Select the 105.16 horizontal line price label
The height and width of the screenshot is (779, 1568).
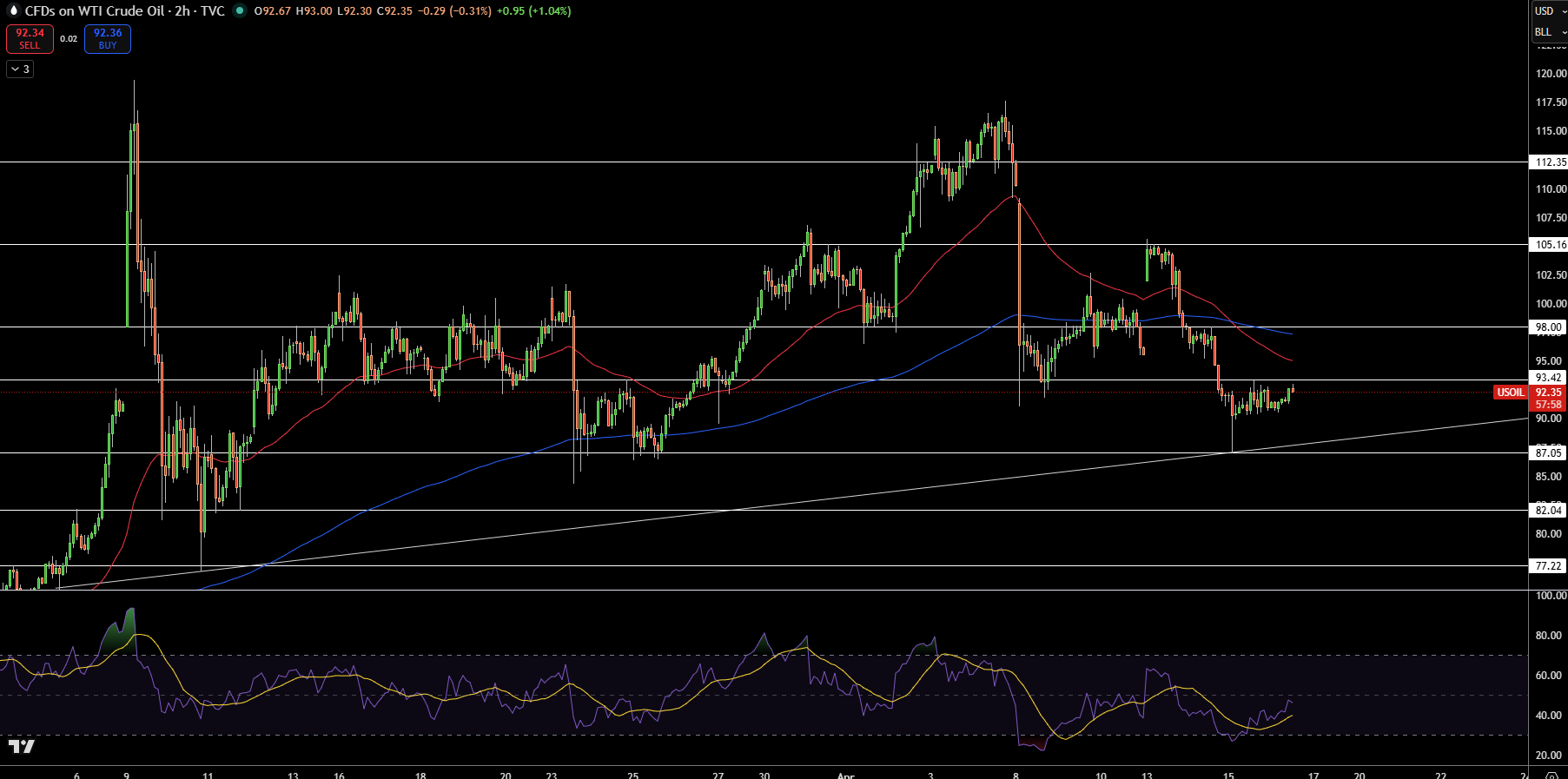[1549, 245]
